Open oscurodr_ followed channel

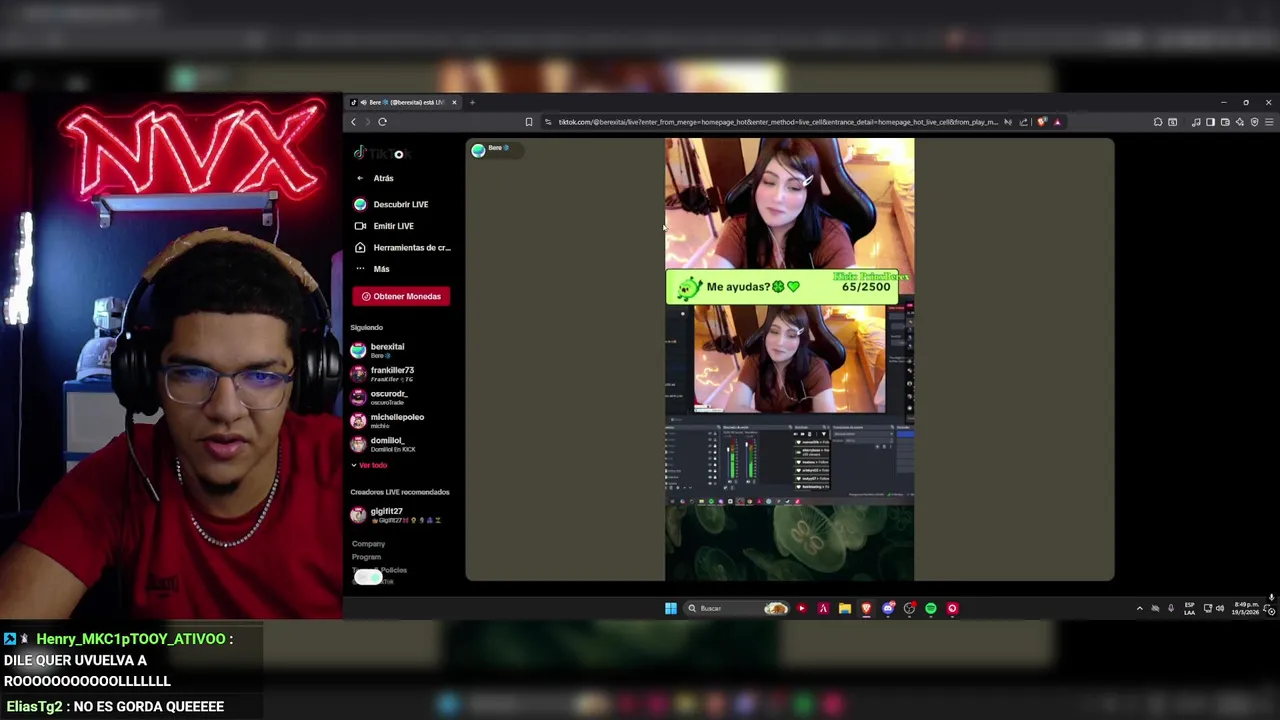pos(380,397)
